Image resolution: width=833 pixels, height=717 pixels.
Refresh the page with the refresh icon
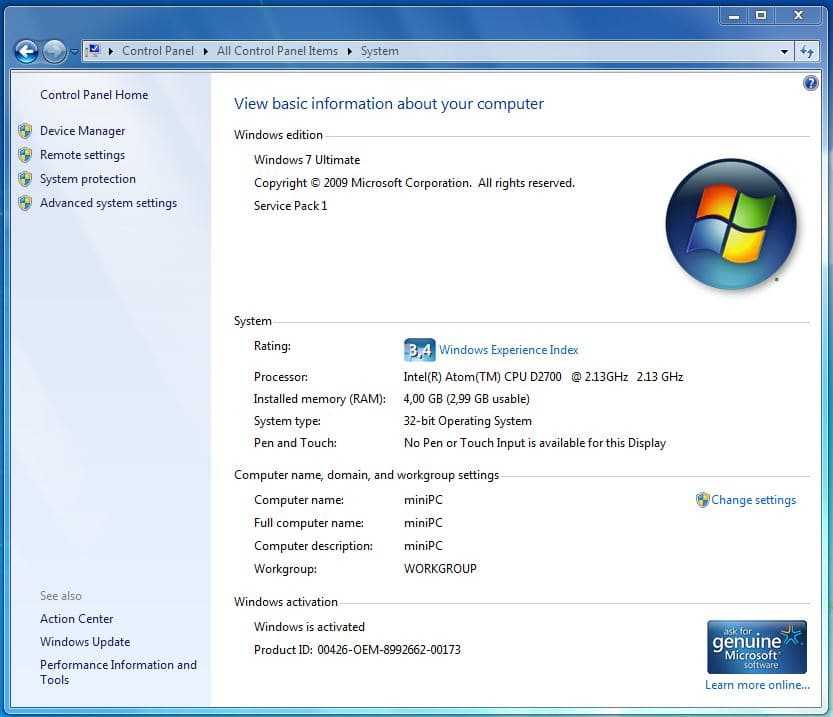[807, 52]
